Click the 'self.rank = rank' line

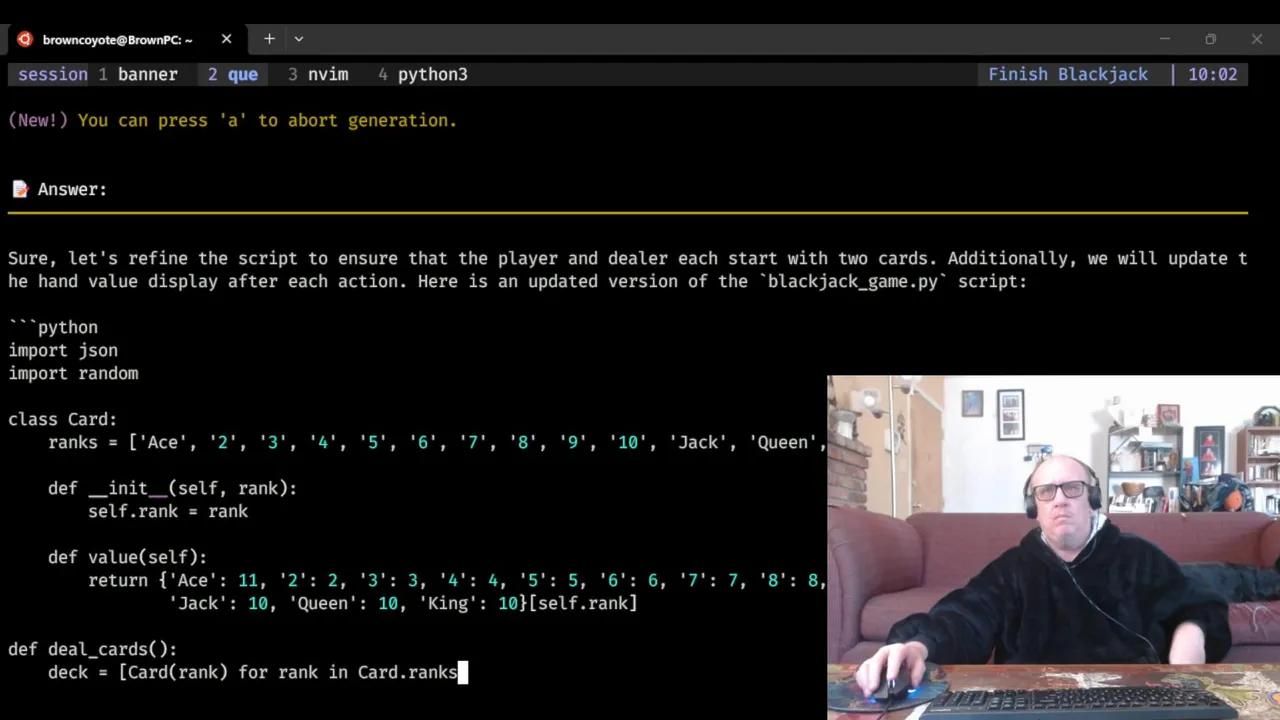pos(168,511)
